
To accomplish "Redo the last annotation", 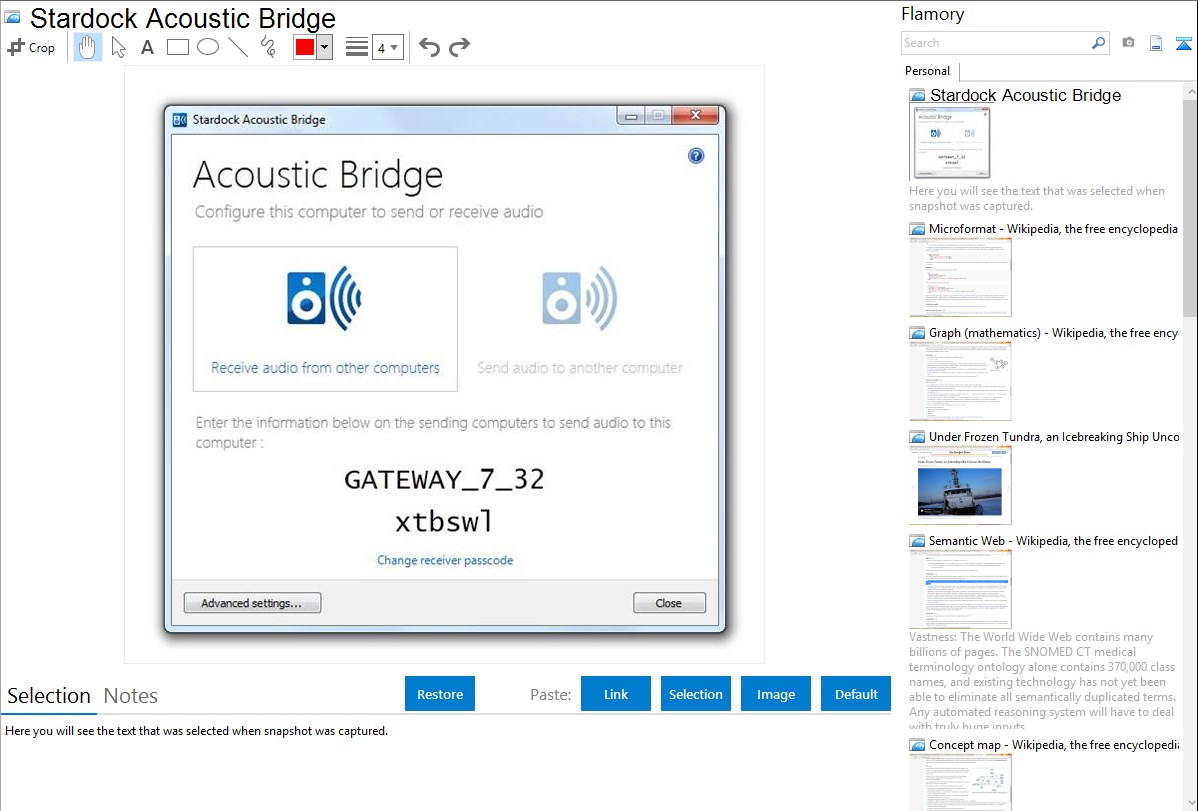I will [459, 47].
